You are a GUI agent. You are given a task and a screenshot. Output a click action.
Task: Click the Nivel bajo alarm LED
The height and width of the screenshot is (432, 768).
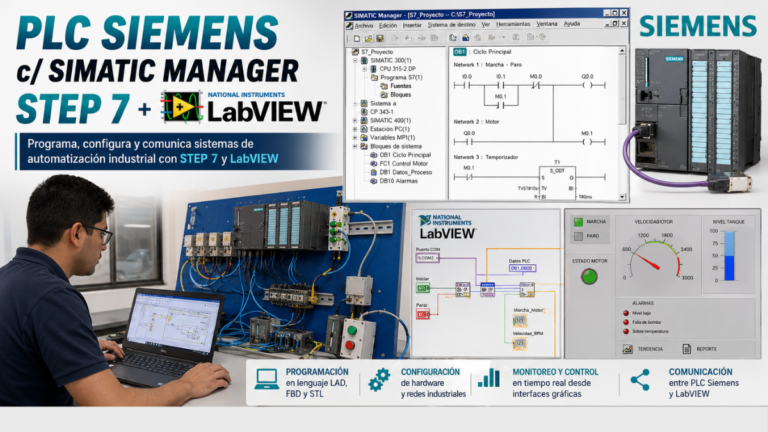[626, 313]
